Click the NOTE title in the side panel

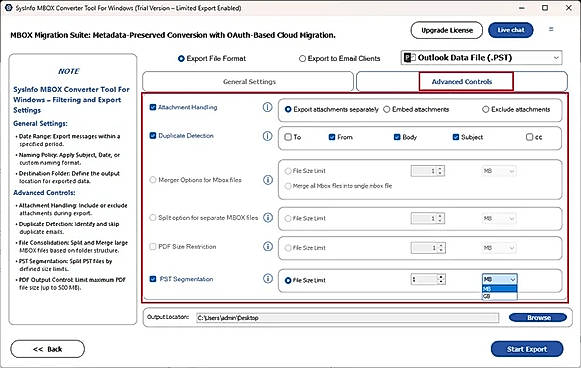69,71
